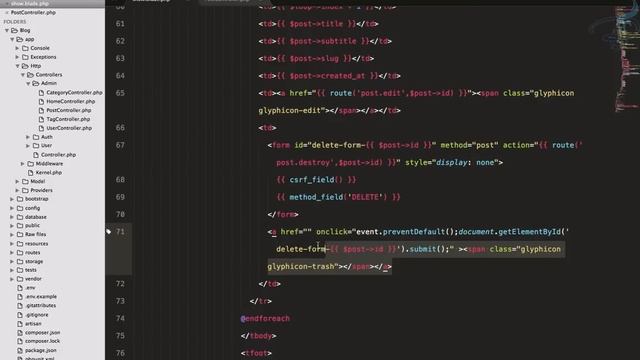Select PostController.php in the open files list
Image resolution: width=640 pixels, height=360 pixels.
[33, 13]
